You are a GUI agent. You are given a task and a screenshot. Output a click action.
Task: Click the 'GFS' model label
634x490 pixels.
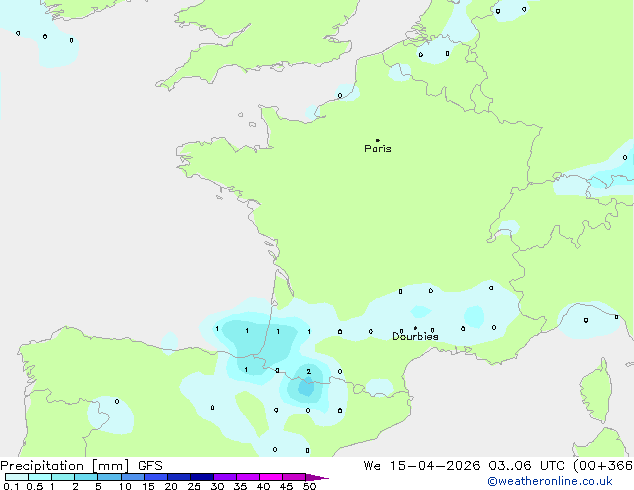coord(150,466)
